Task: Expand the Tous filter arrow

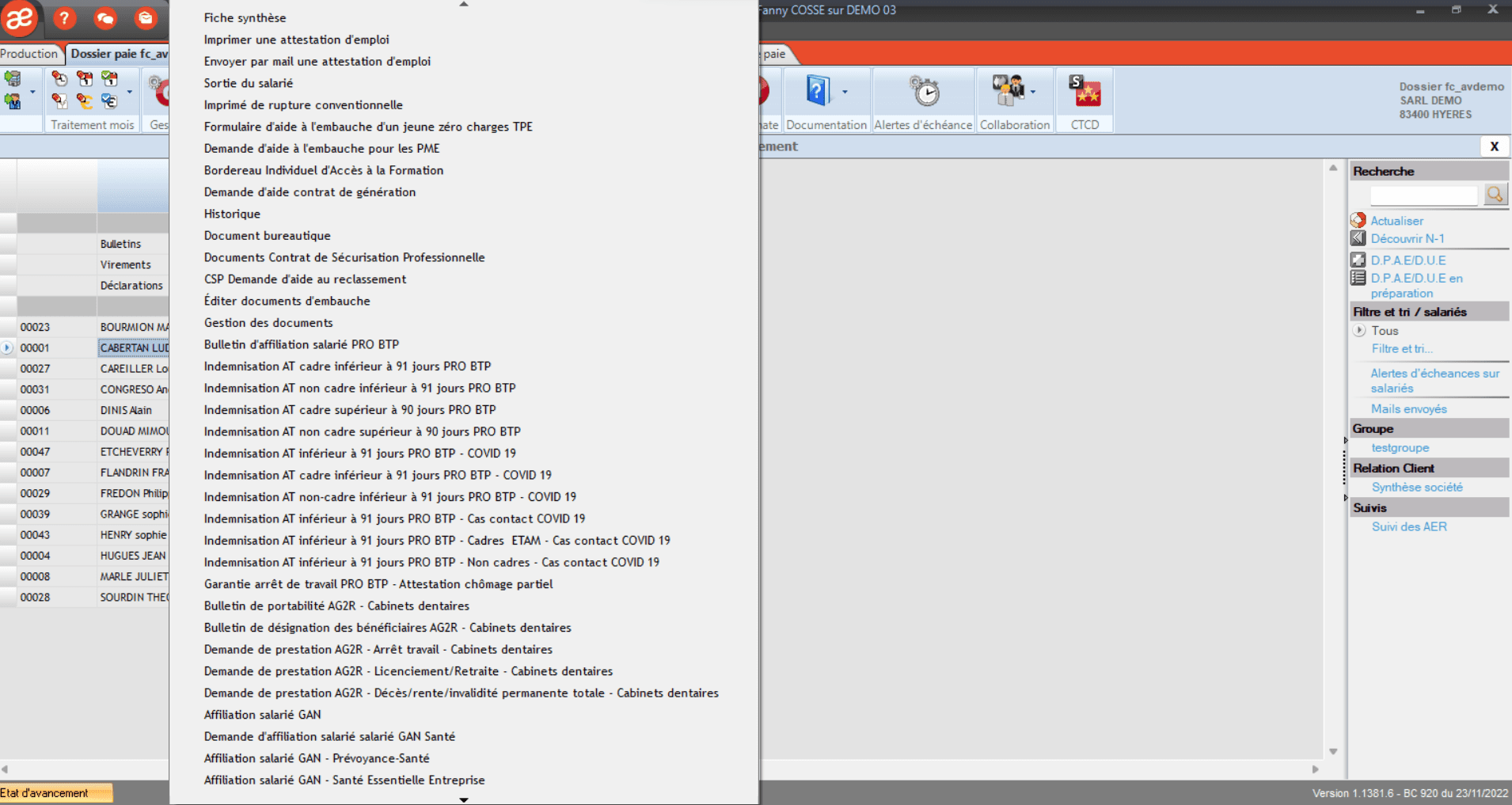Action: click(1359, 331)
